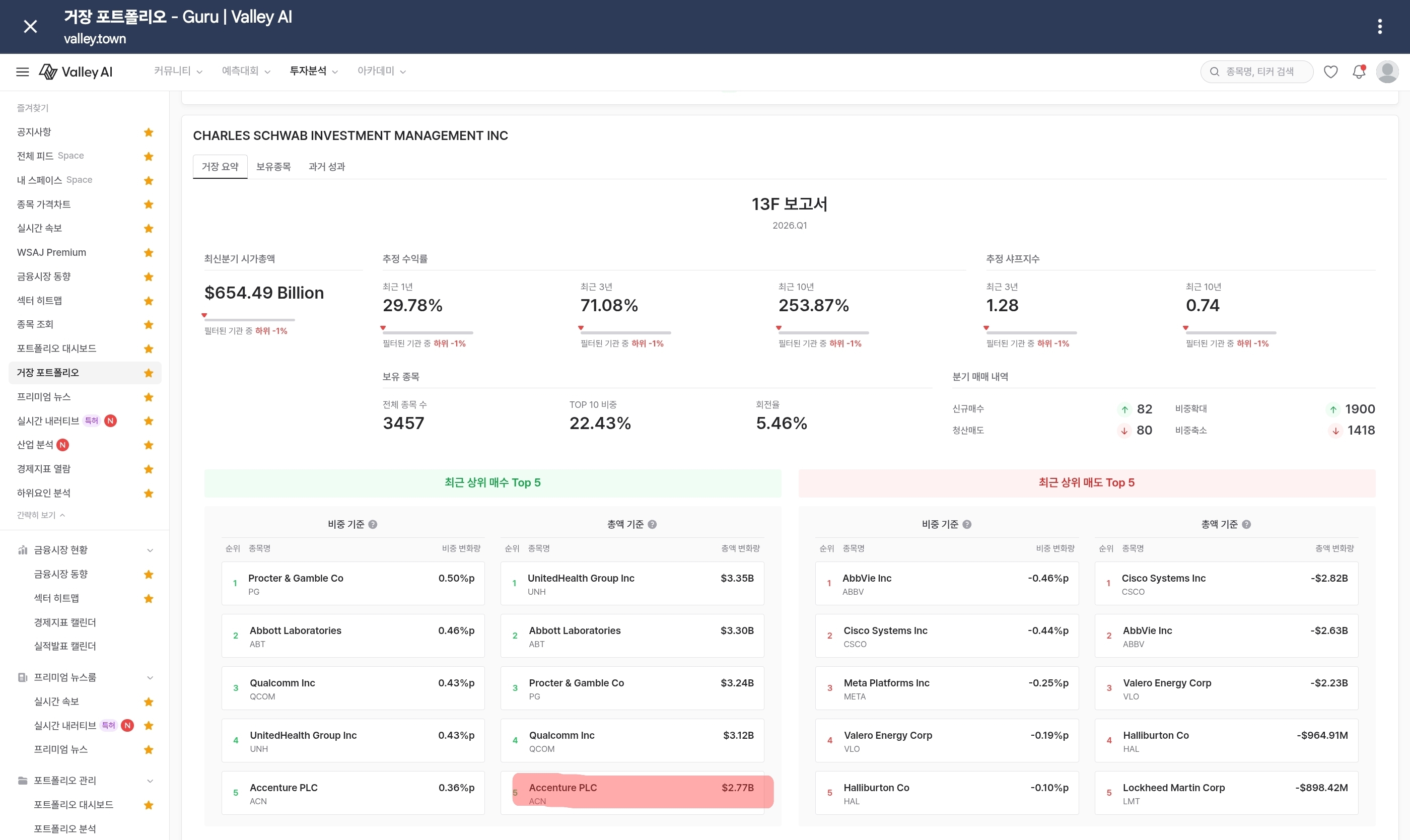
Task: Switch to the 과거 성과 tab
Action: coord(327,166)
